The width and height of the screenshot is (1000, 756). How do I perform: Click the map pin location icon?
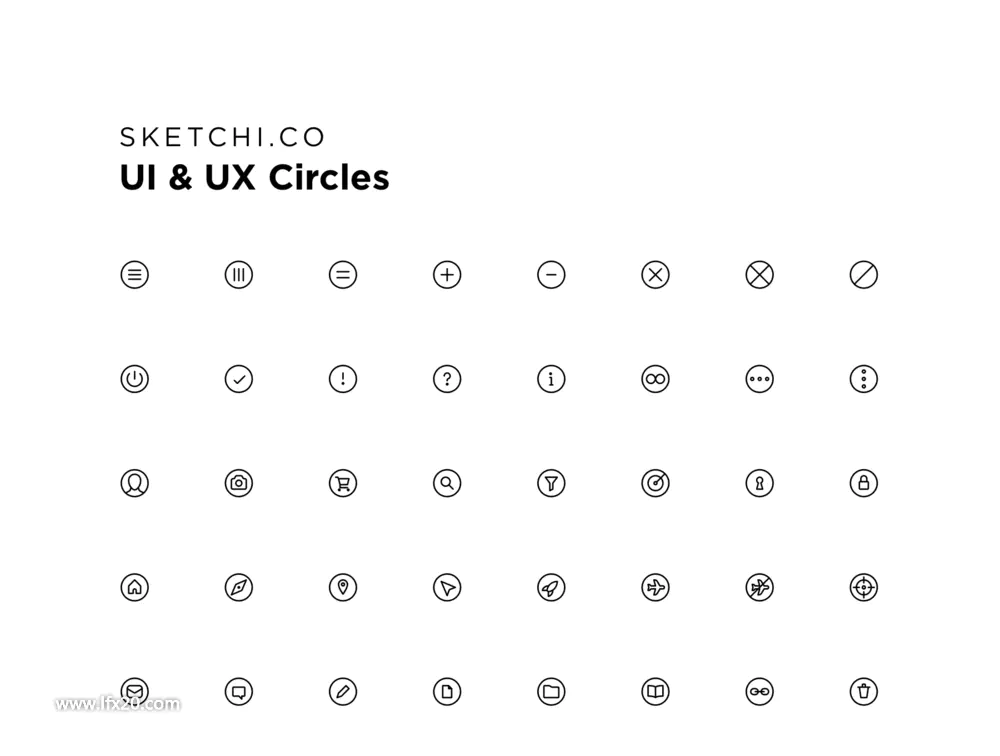[x=343, y=587]
